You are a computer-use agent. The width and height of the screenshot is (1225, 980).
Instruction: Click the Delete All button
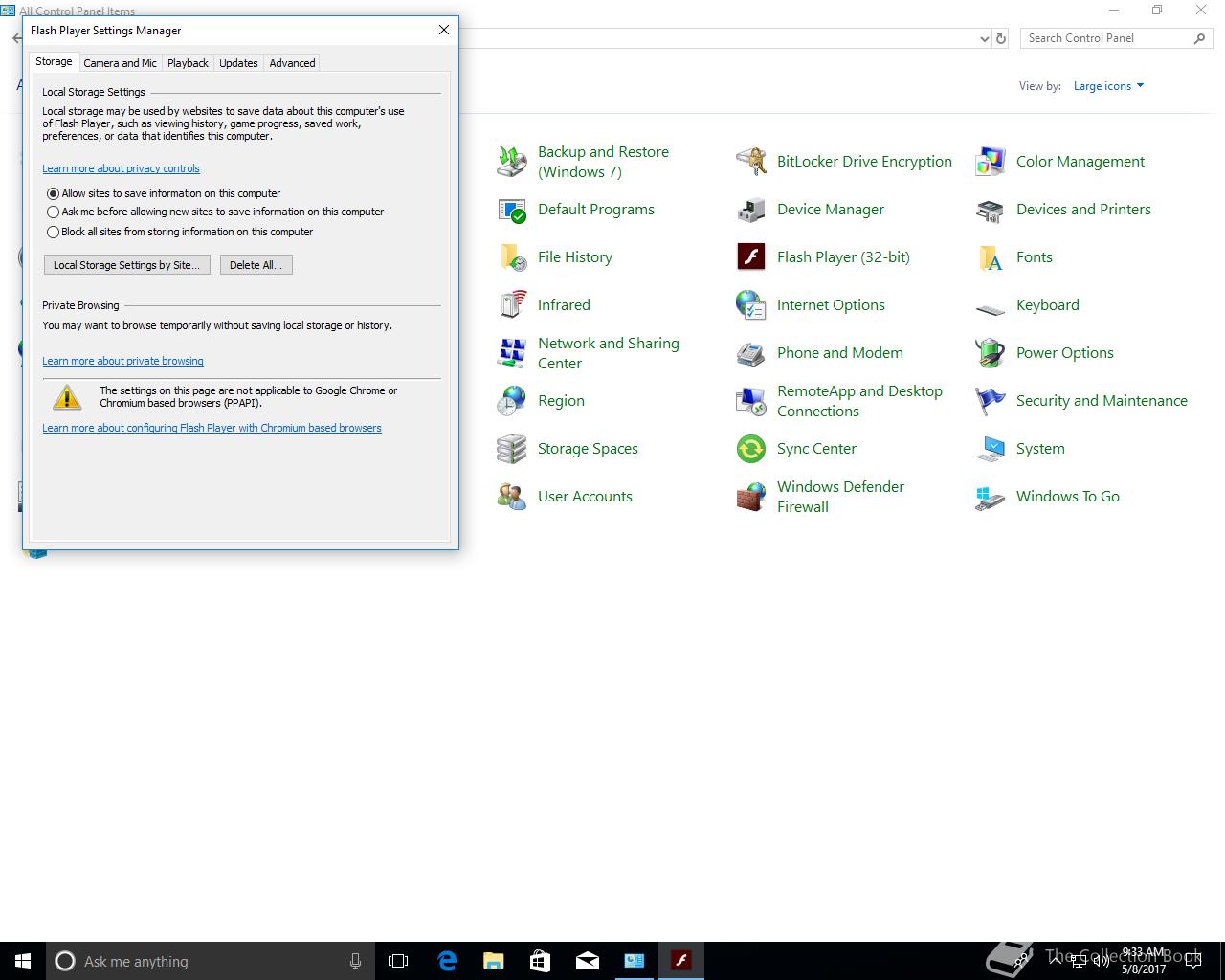click(256, 265)
